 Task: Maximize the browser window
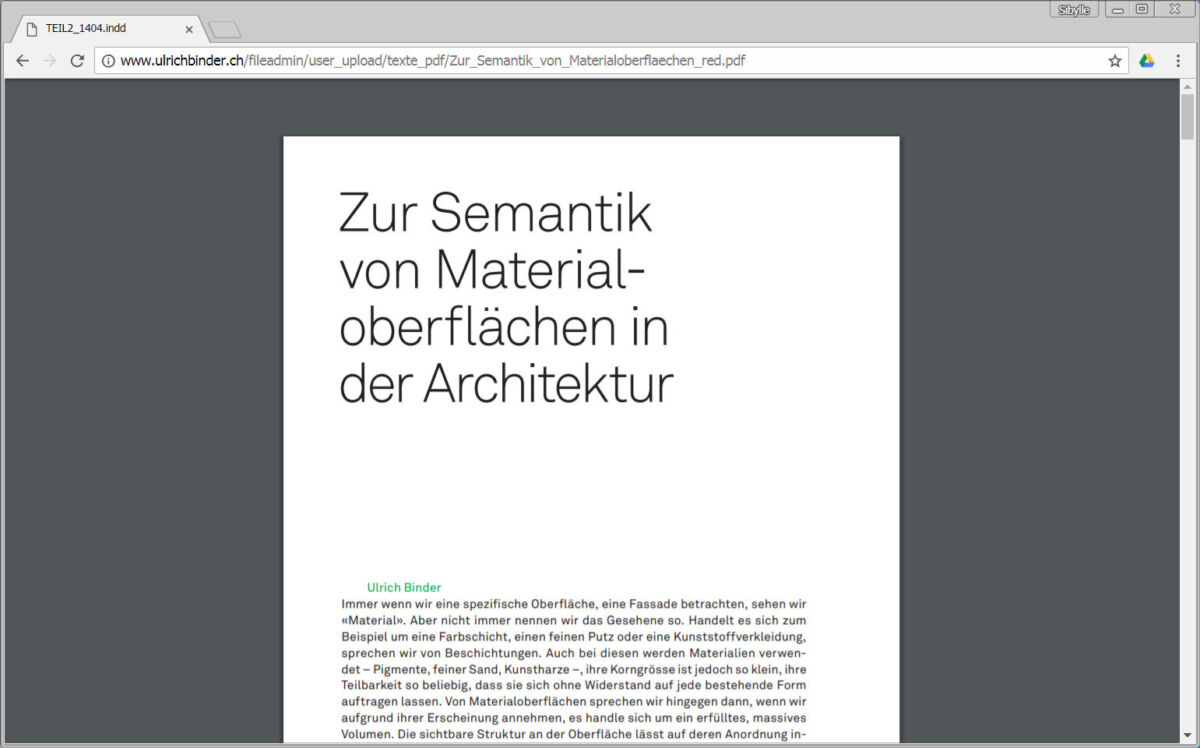click(1142, 10)
